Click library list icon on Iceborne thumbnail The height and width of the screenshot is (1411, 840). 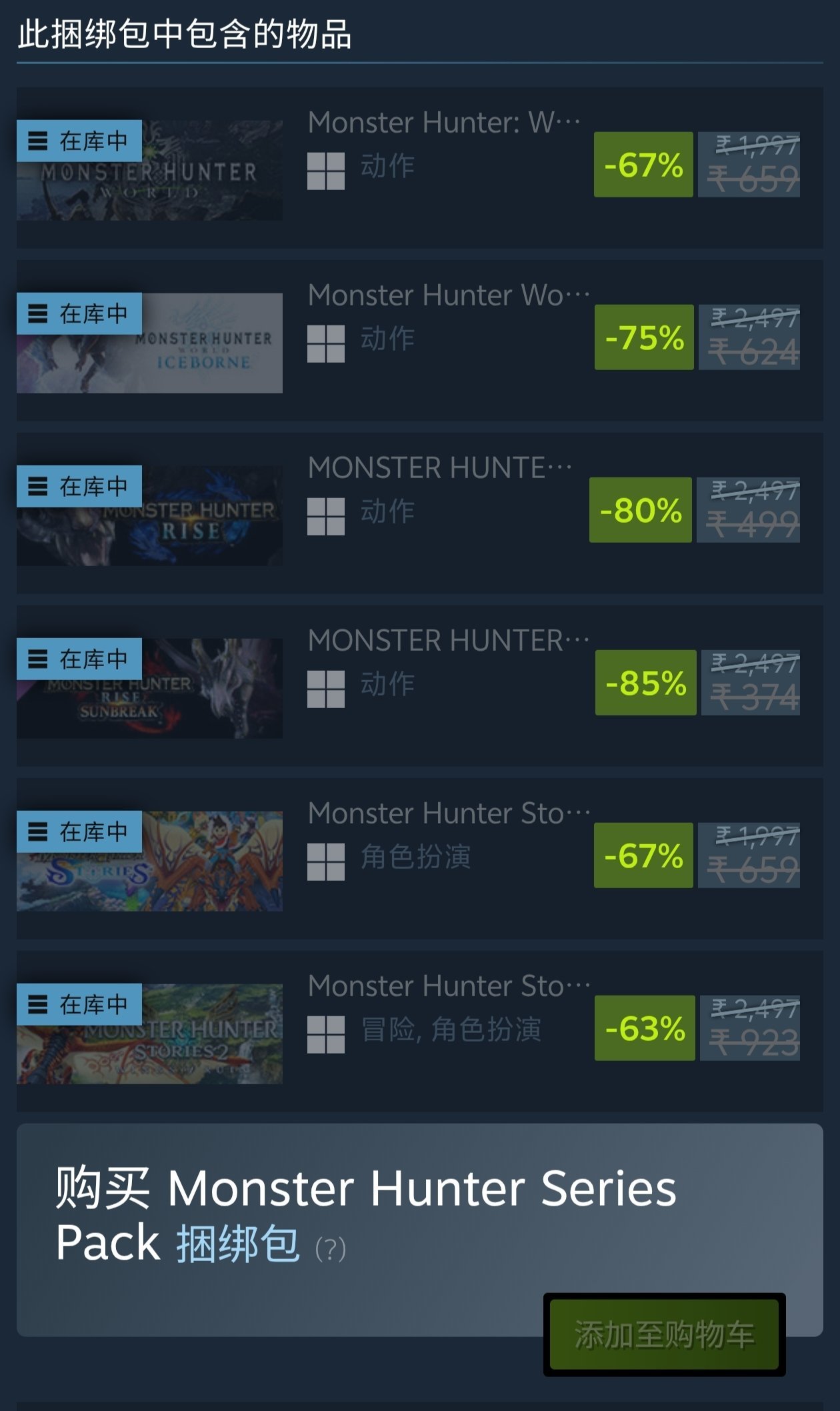coord(38,313)
